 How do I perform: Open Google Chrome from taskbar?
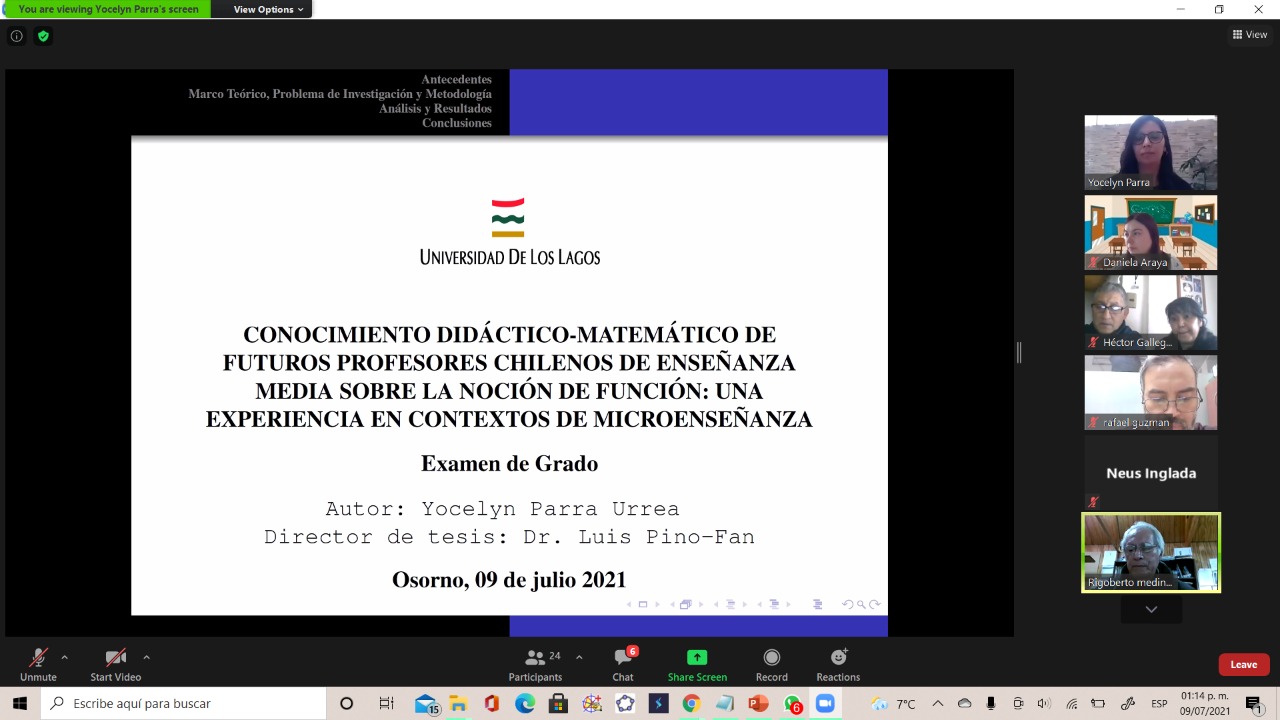[691, 704]
